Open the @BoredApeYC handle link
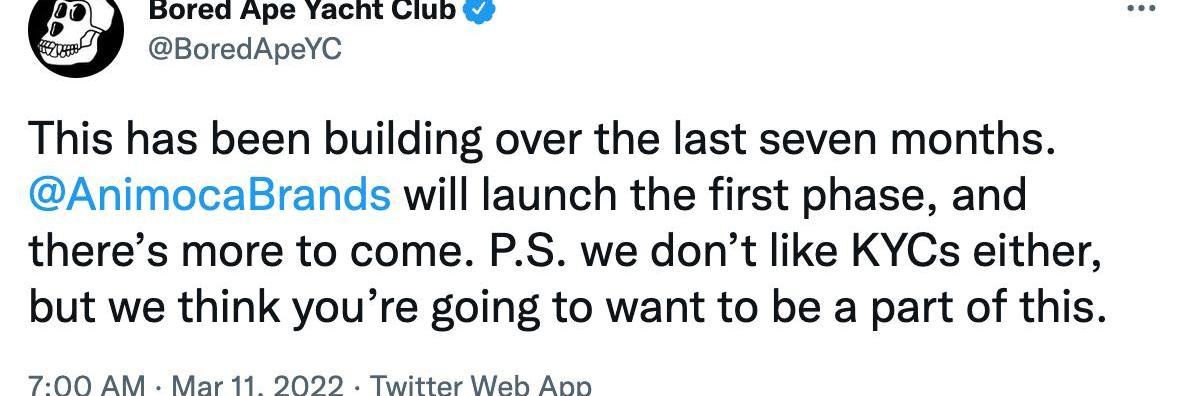The height and width of the screenshot is (396, 1190). click(246, 49)
